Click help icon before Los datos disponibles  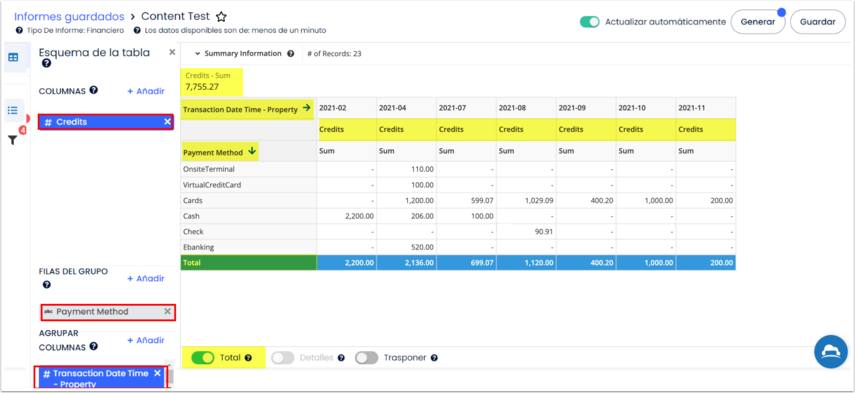pos(137,31)
